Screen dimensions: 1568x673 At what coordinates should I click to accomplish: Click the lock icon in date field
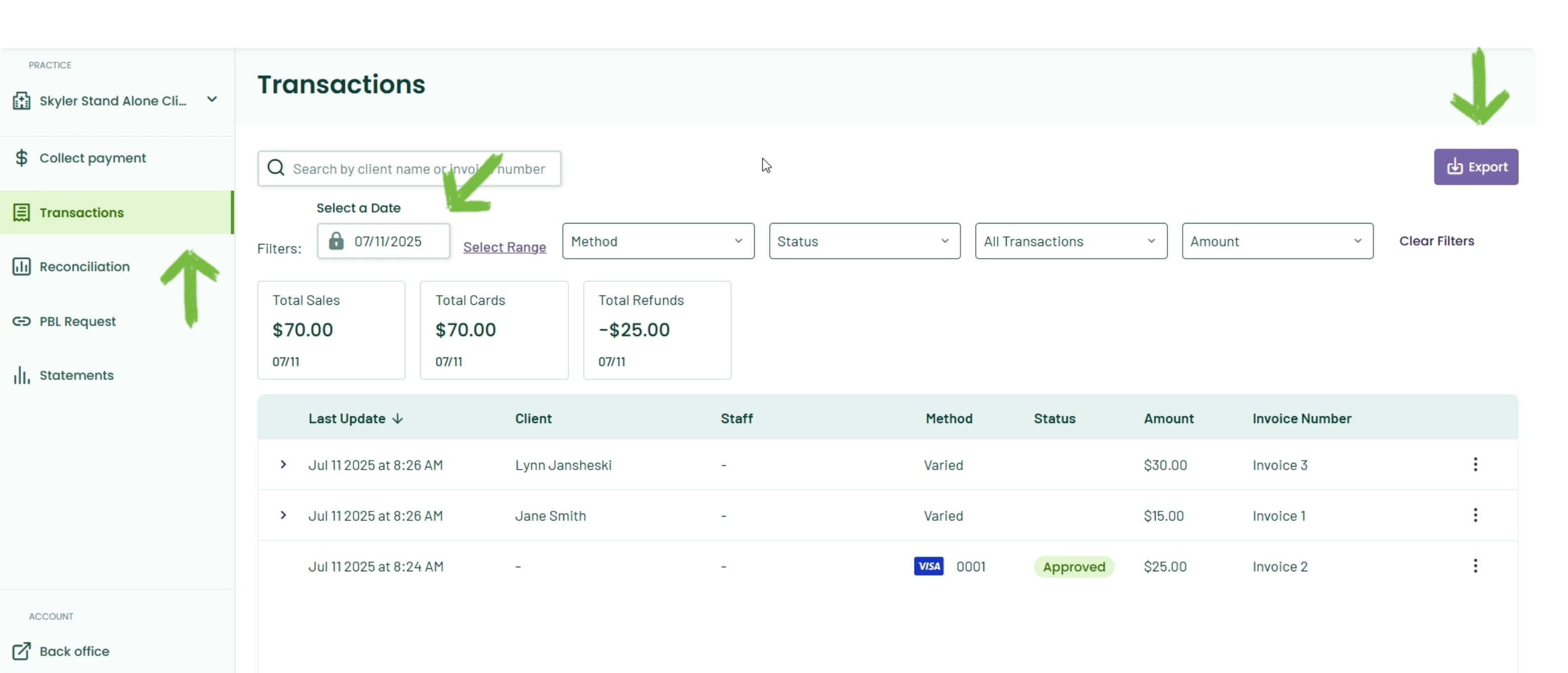(x=336, y=241)
